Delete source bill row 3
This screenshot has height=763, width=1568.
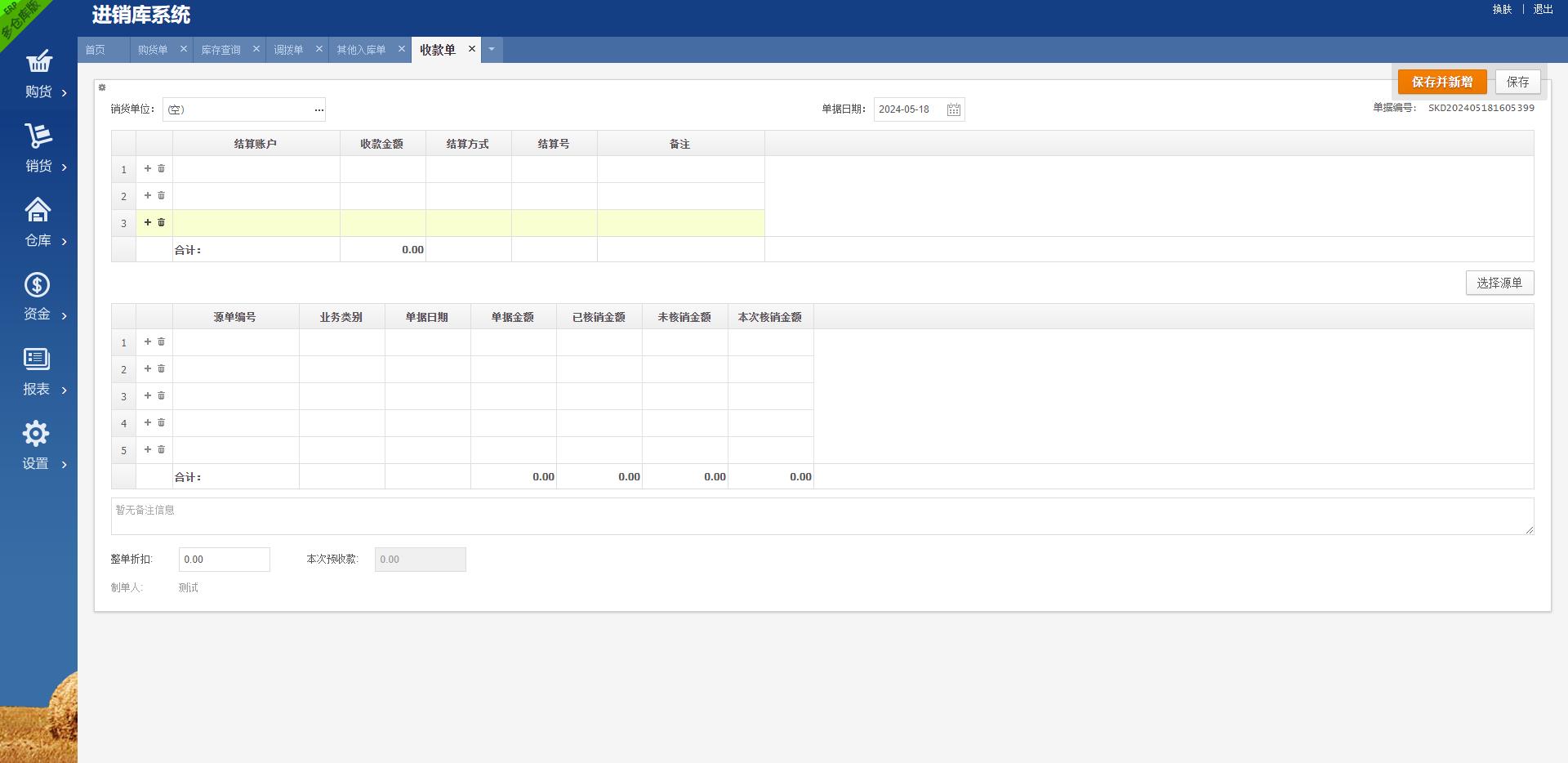(161, 395)
